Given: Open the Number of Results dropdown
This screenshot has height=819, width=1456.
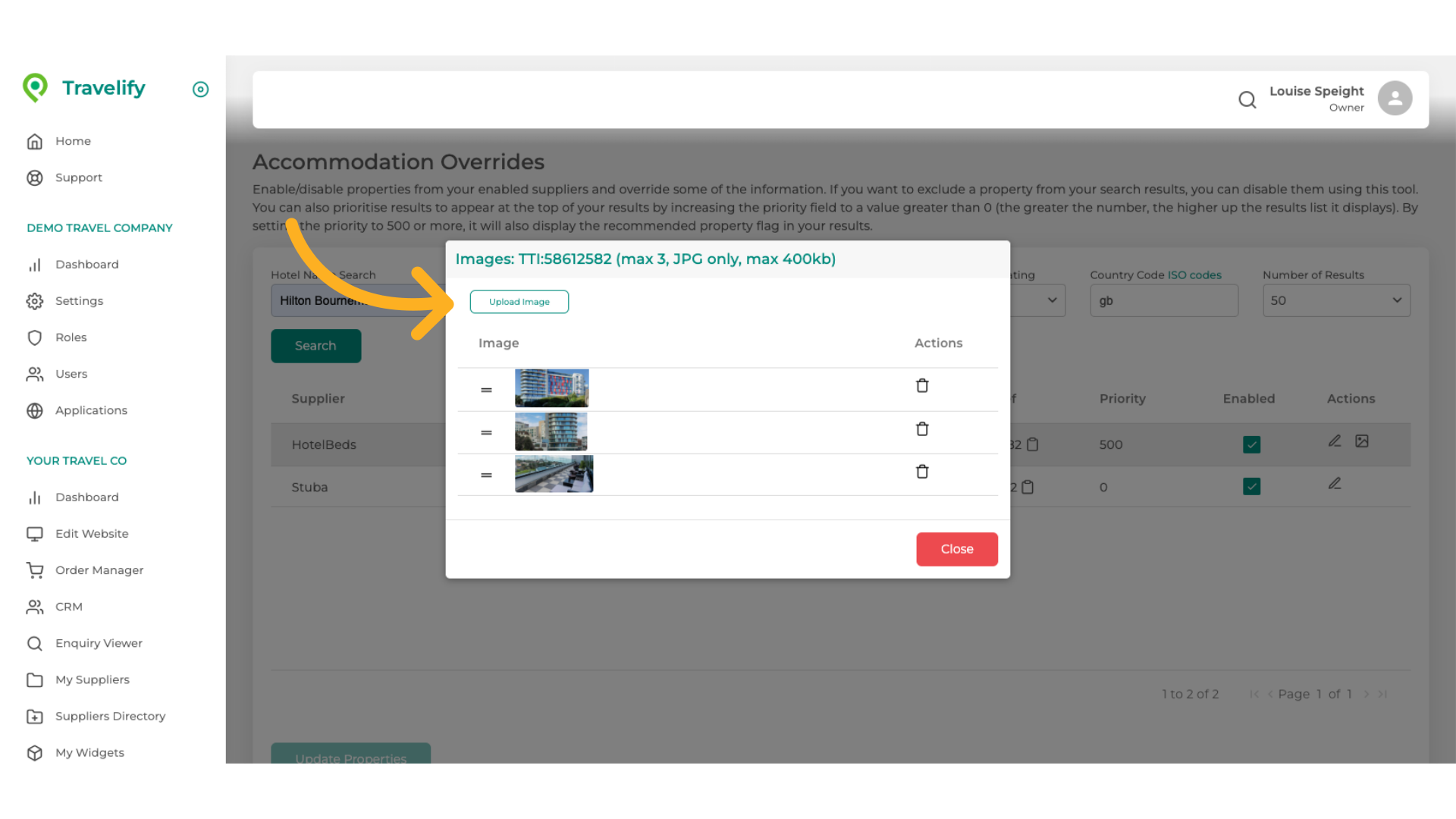Looking at the screenshot, I should pos(1336,300).
